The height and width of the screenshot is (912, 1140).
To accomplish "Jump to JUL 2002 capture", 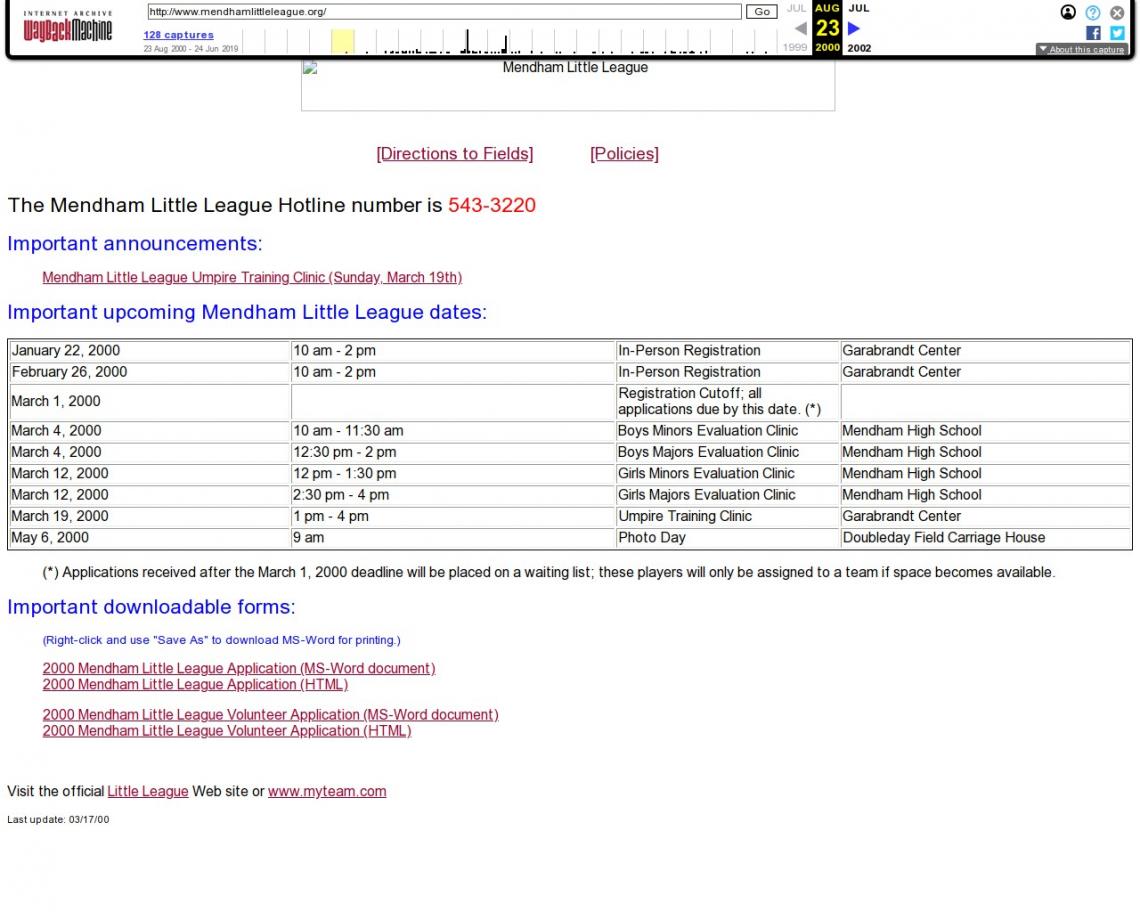I will 859,28.
